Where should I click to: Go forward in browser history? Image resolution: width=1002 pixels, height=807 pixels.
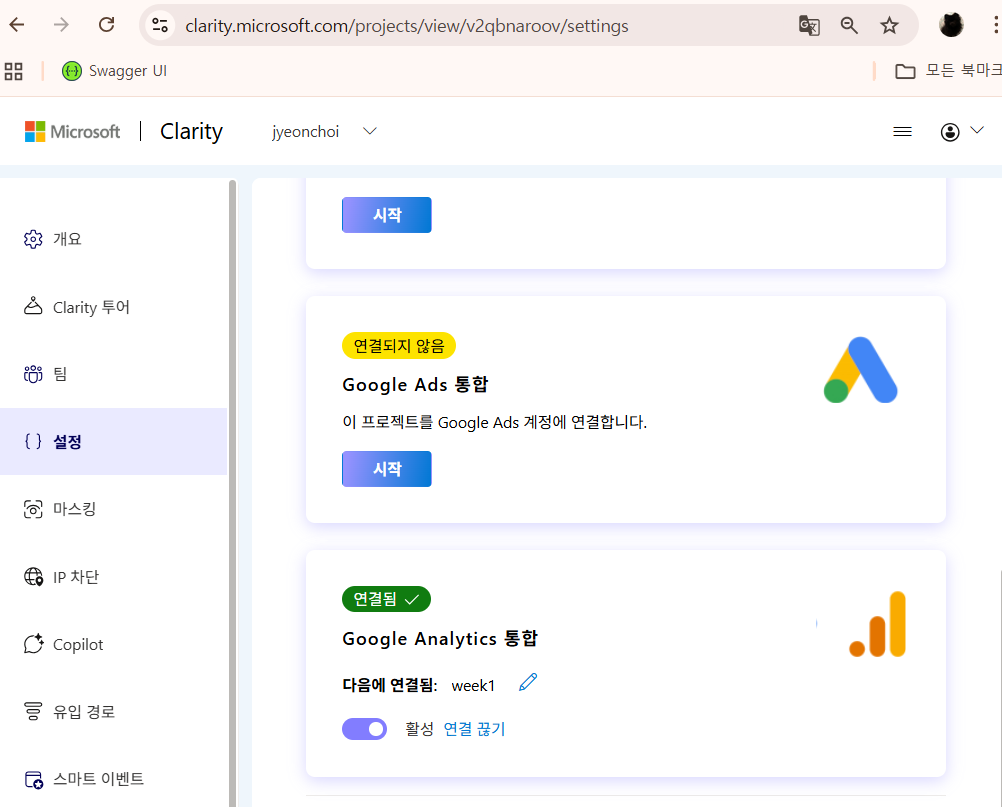(61, 25)
